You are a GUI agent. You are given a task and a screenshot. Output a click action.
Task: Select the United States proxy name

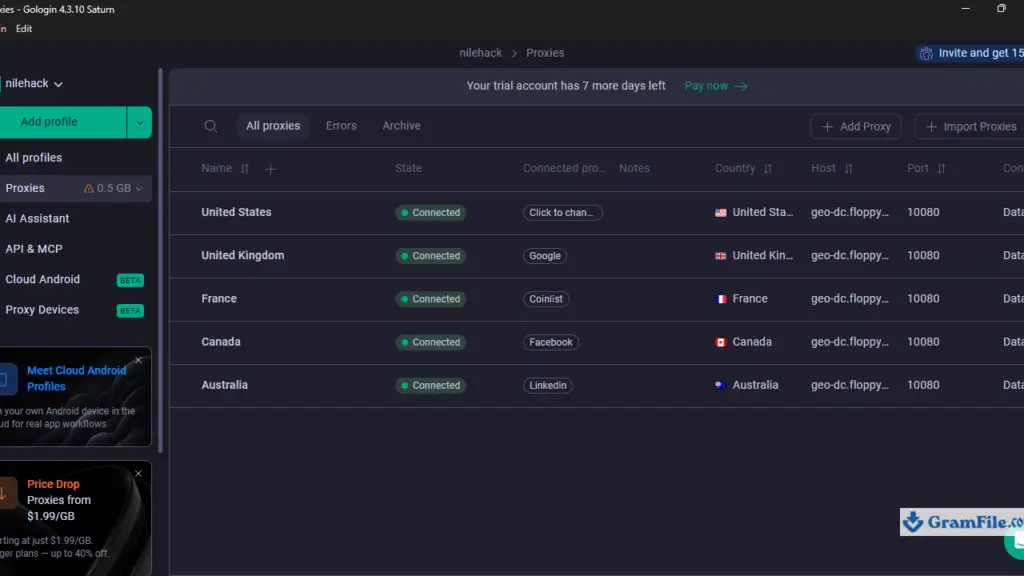tap(236, 212)
